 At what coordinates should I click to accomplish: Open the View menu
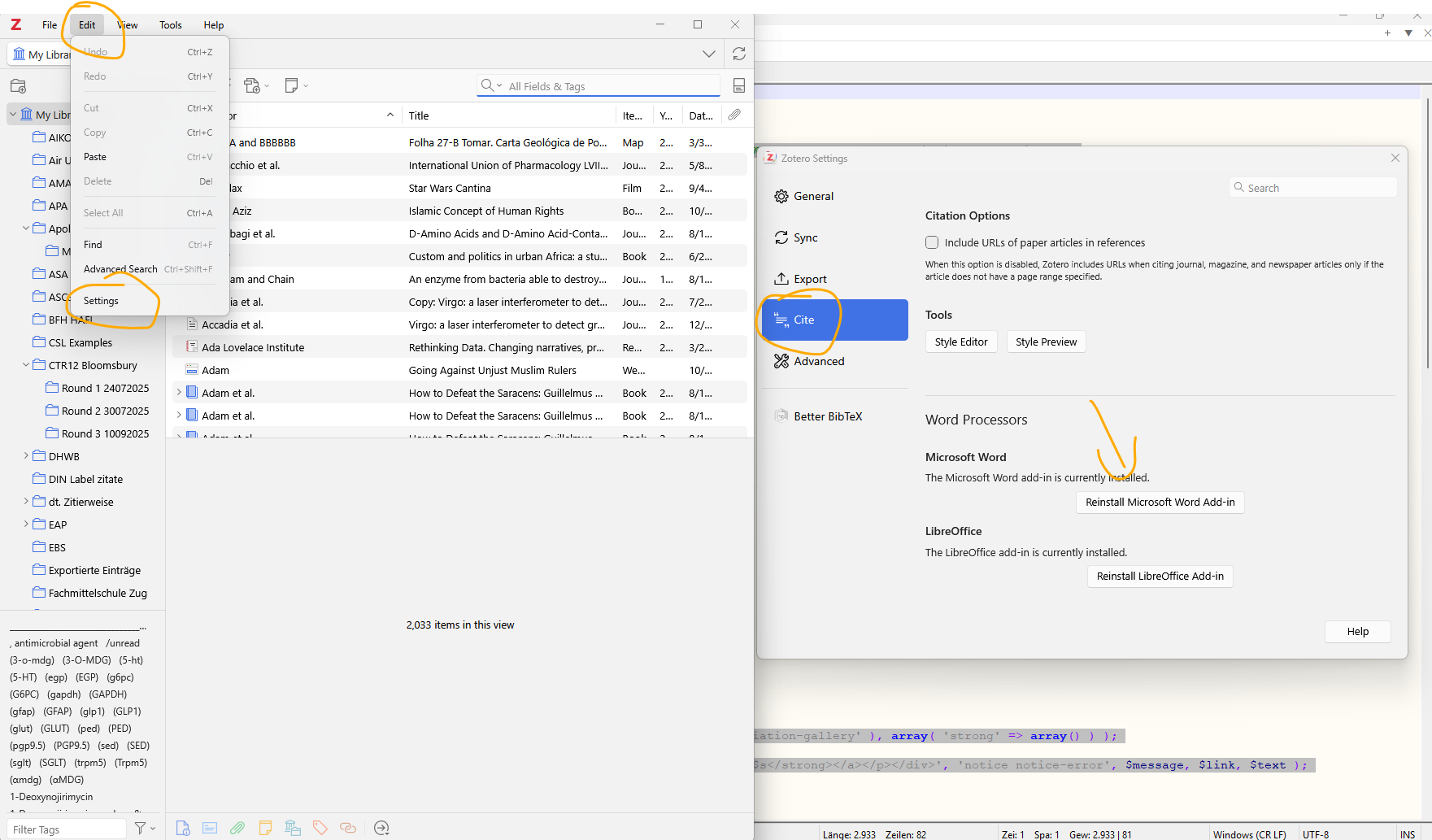(128, 24)
